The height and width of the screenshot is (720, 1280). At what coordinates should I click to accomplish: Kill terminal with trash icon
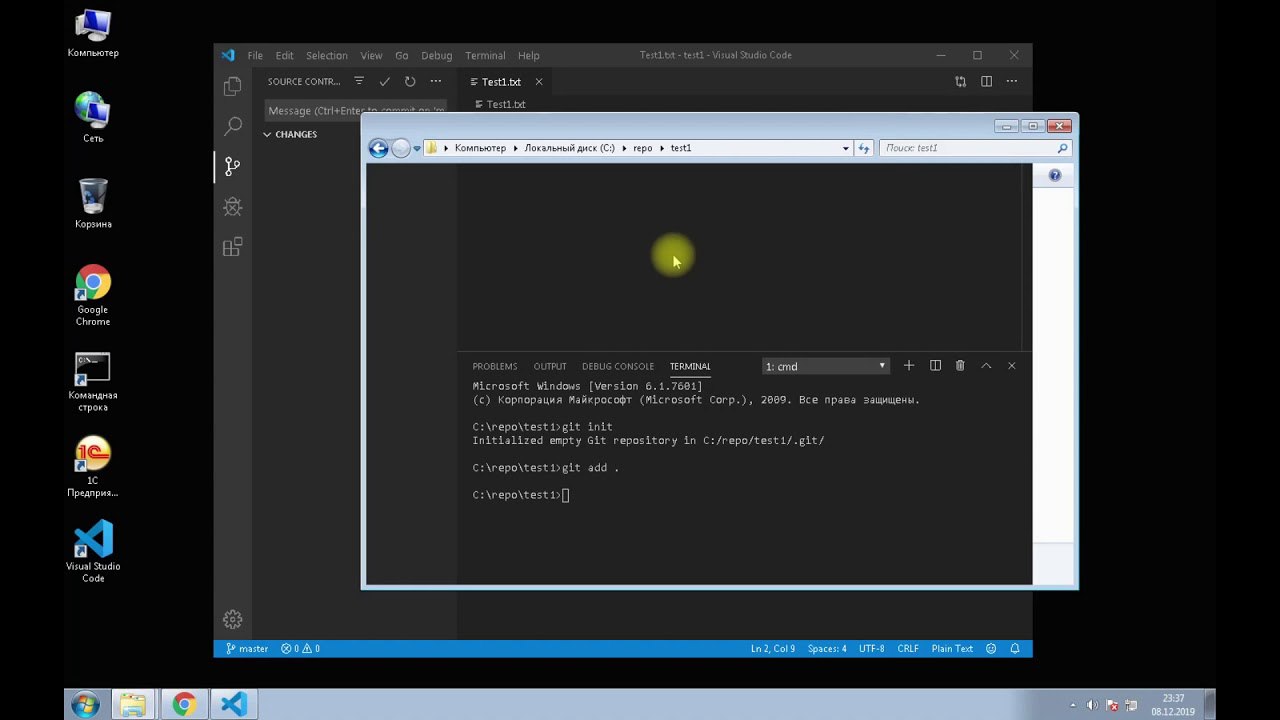tap(960, 366)
